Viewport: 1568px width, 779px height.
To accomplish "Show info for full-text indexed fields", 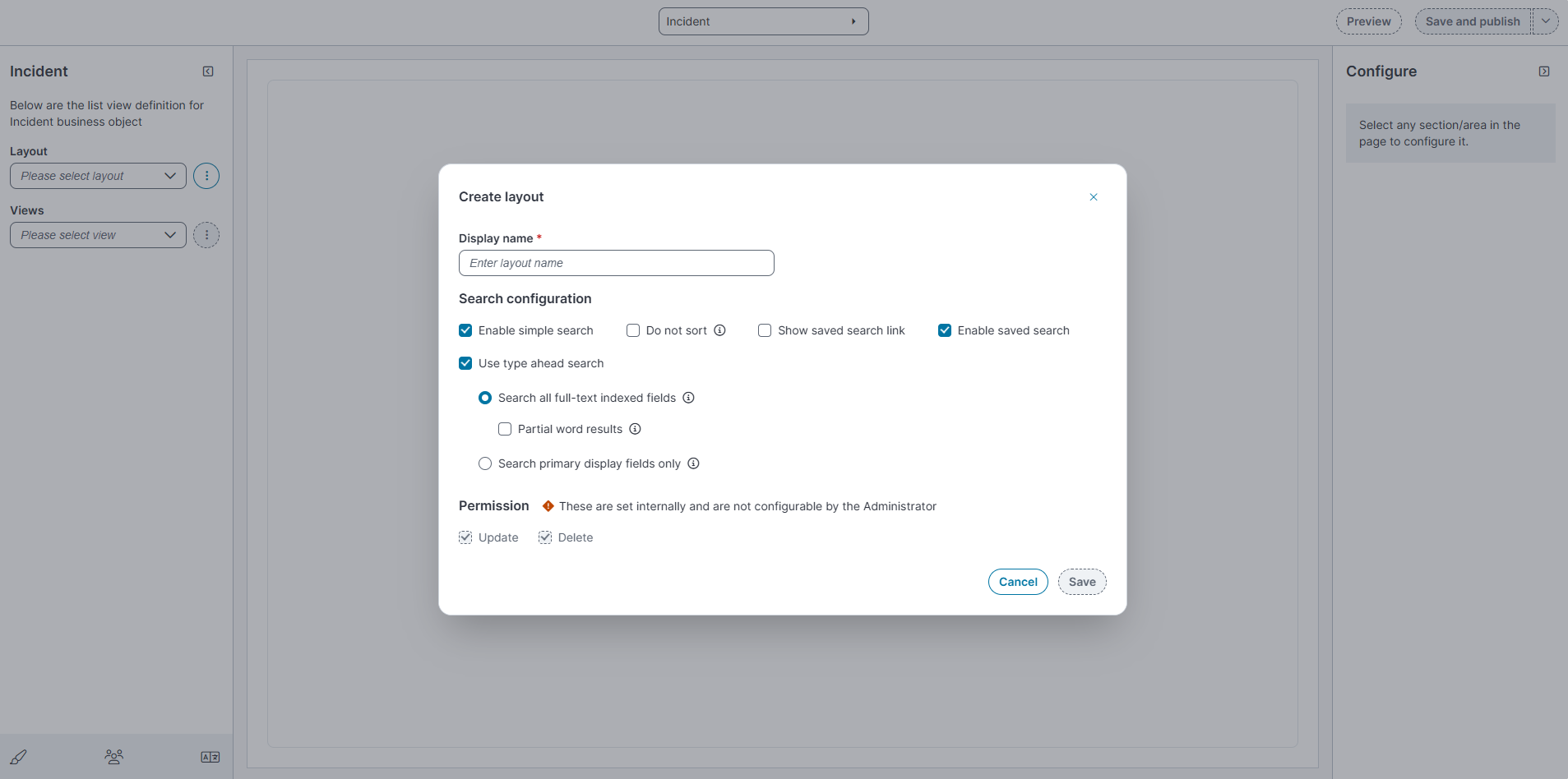I will point(688,398).
